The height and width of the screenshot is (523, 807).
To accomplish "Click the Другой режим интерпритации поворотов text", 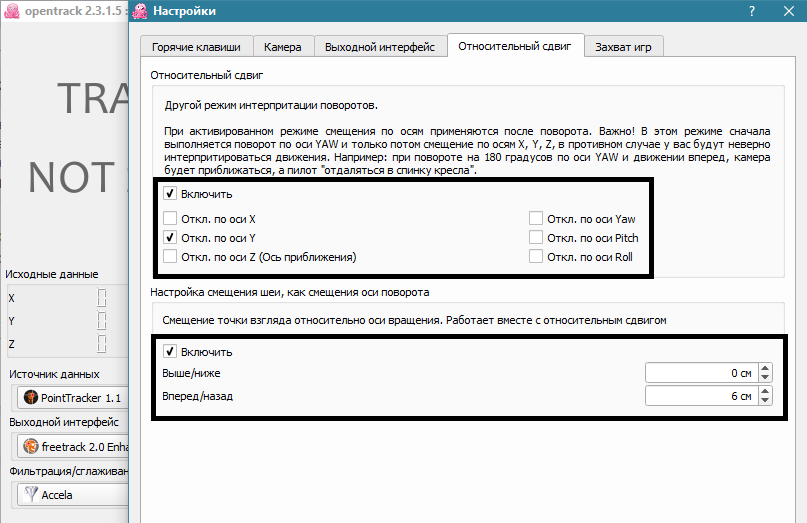I will point(271,106).
